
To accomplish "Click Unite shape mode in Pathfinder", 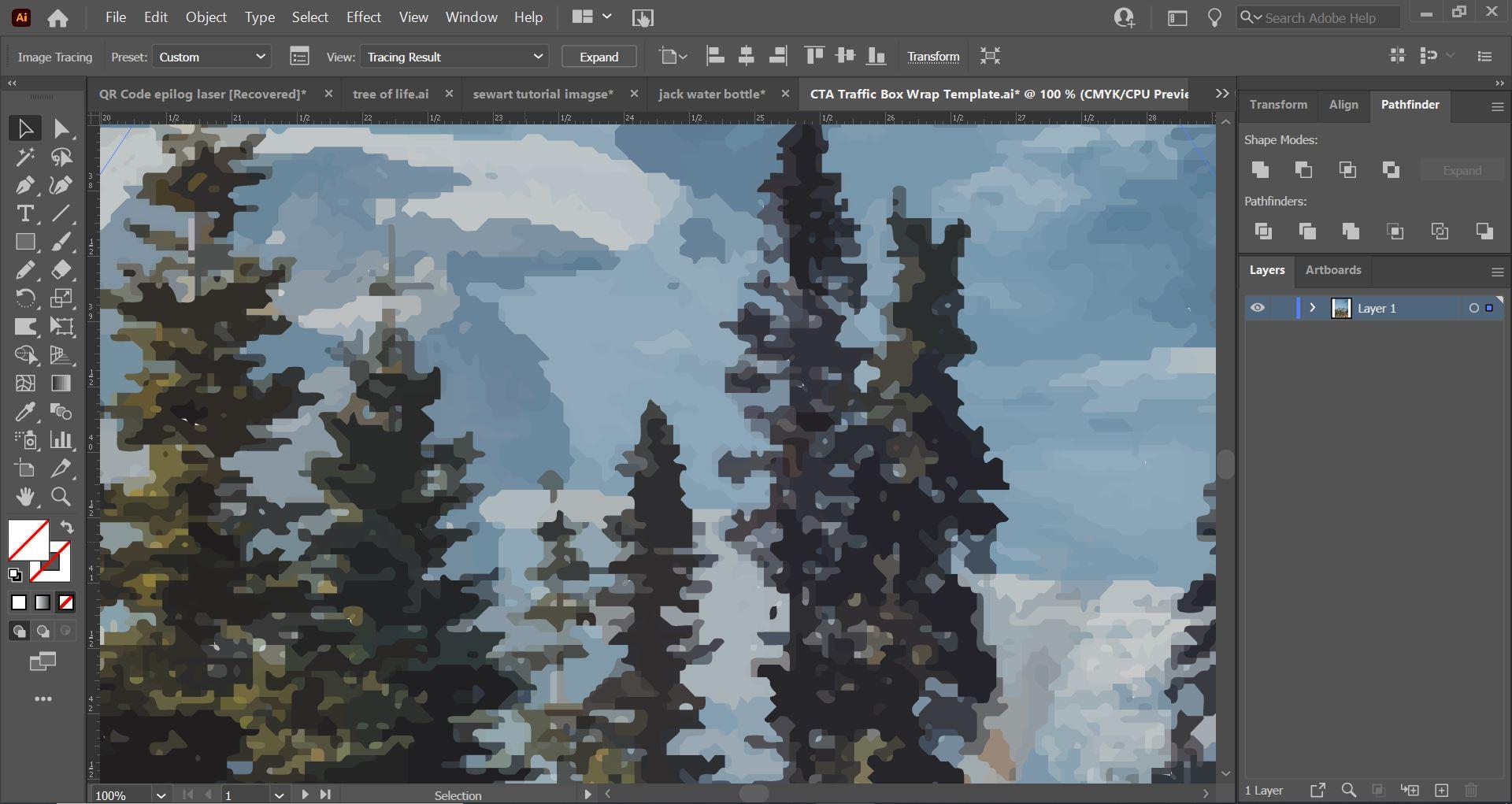I will pos(1261,170).
